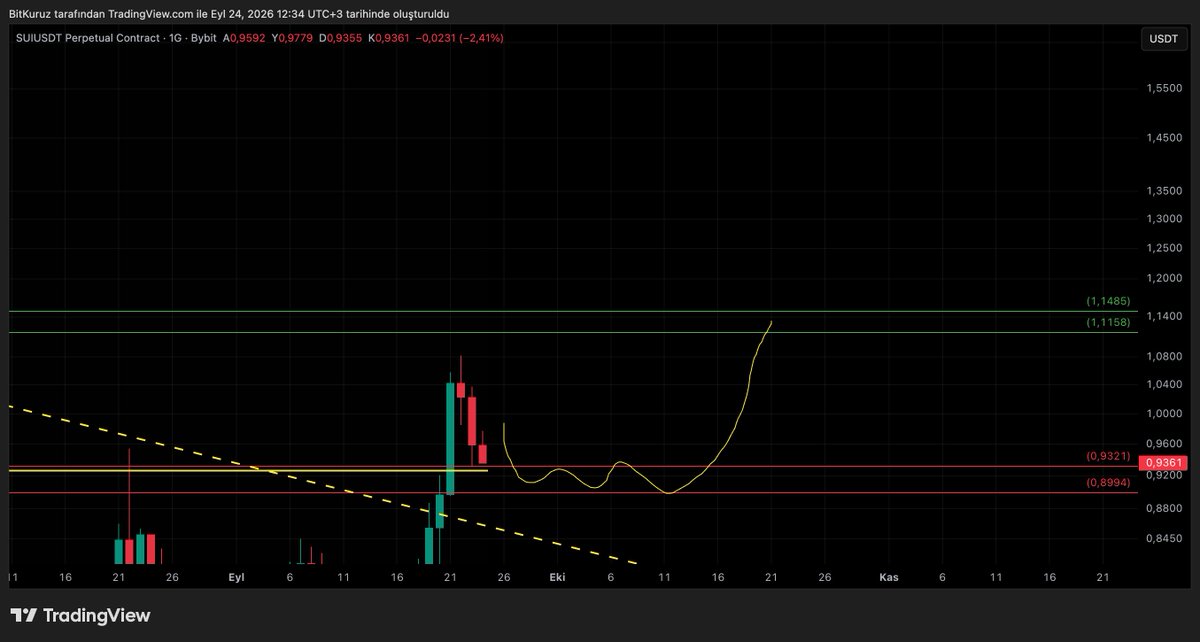Click the high price value Y0,9779
Image resolution: width=1200 pixels, height=642 pixels.
pos(293,38)
